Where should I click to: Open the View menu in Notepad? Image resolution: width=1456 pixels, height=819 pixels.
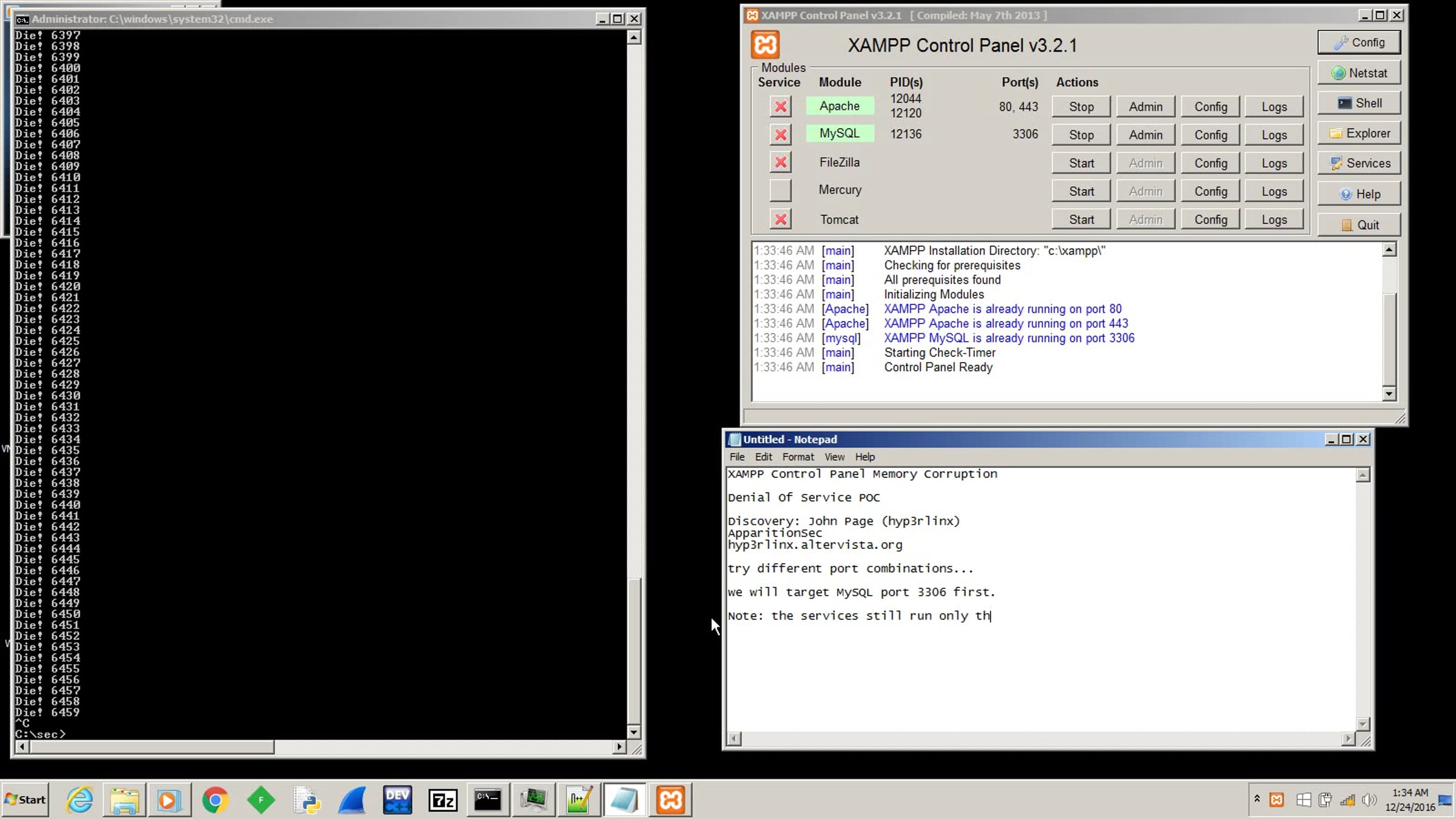click(x=834, y=457)
